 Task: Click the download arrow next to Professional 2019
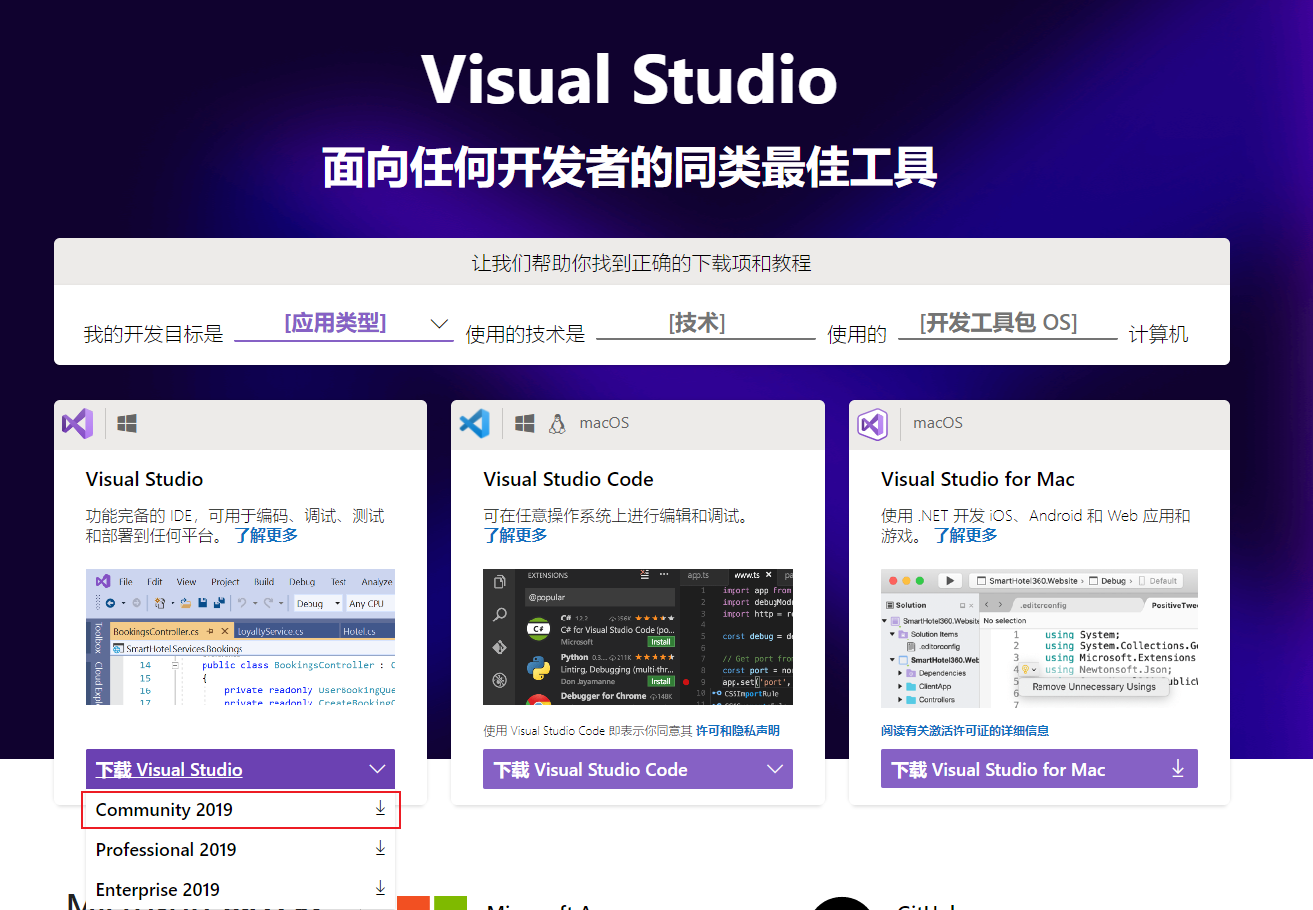[380, 847]
